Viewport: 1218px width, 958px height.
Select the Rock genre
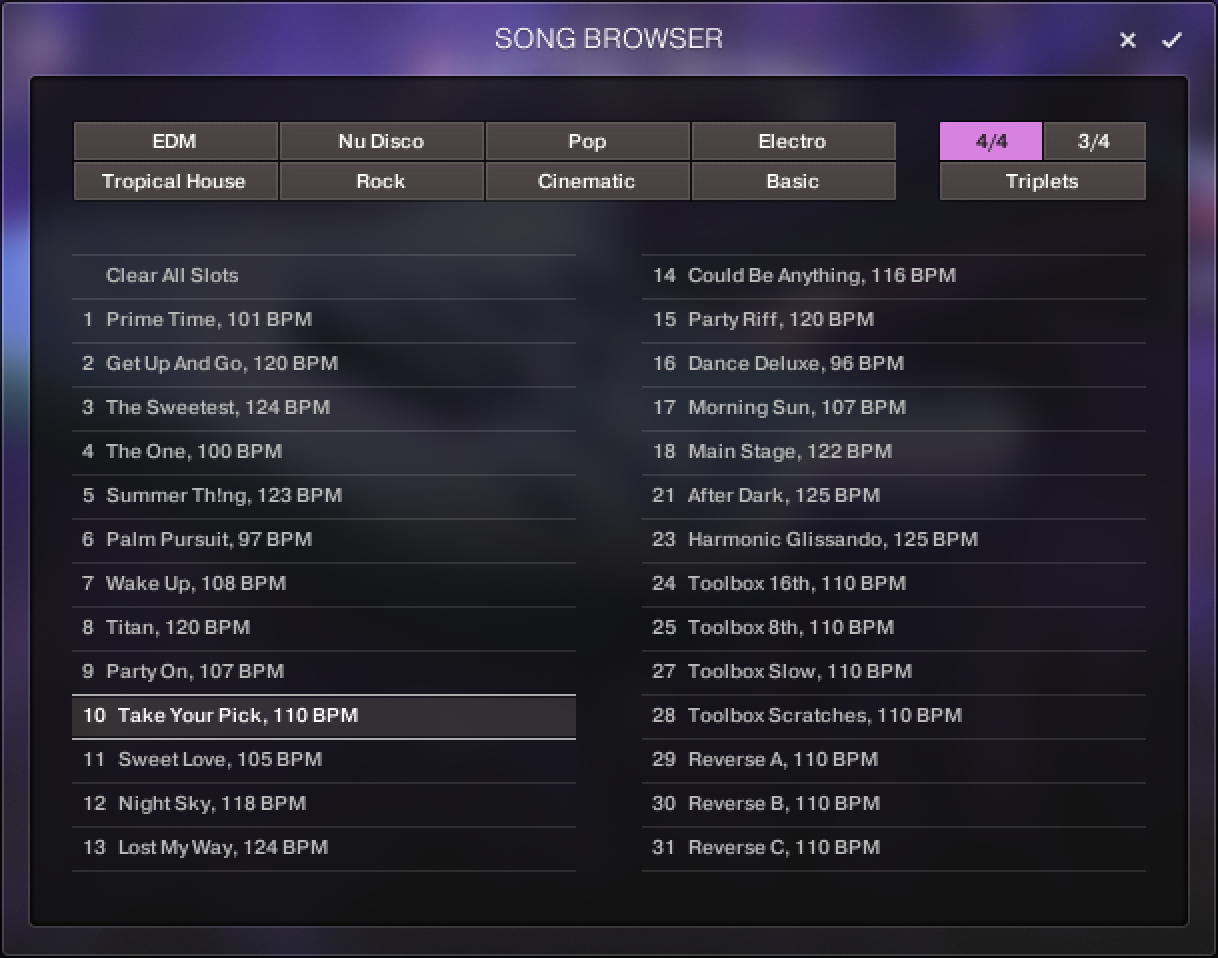(381, 181)
